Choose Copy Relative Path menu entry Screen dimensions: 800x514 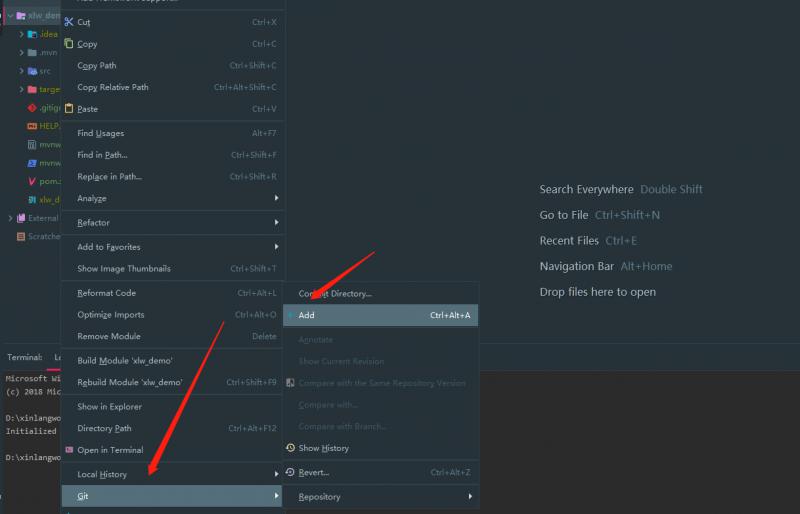click(x=171, y=87)
